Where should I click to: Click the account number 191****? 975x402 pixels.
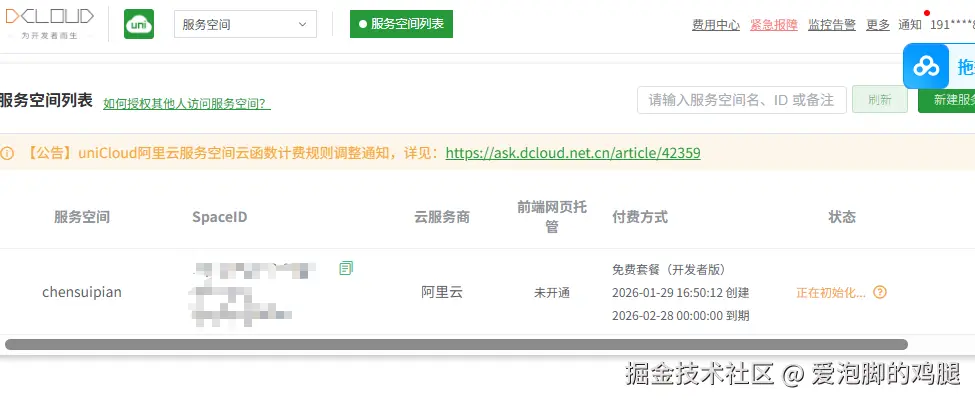click(953, 25)
